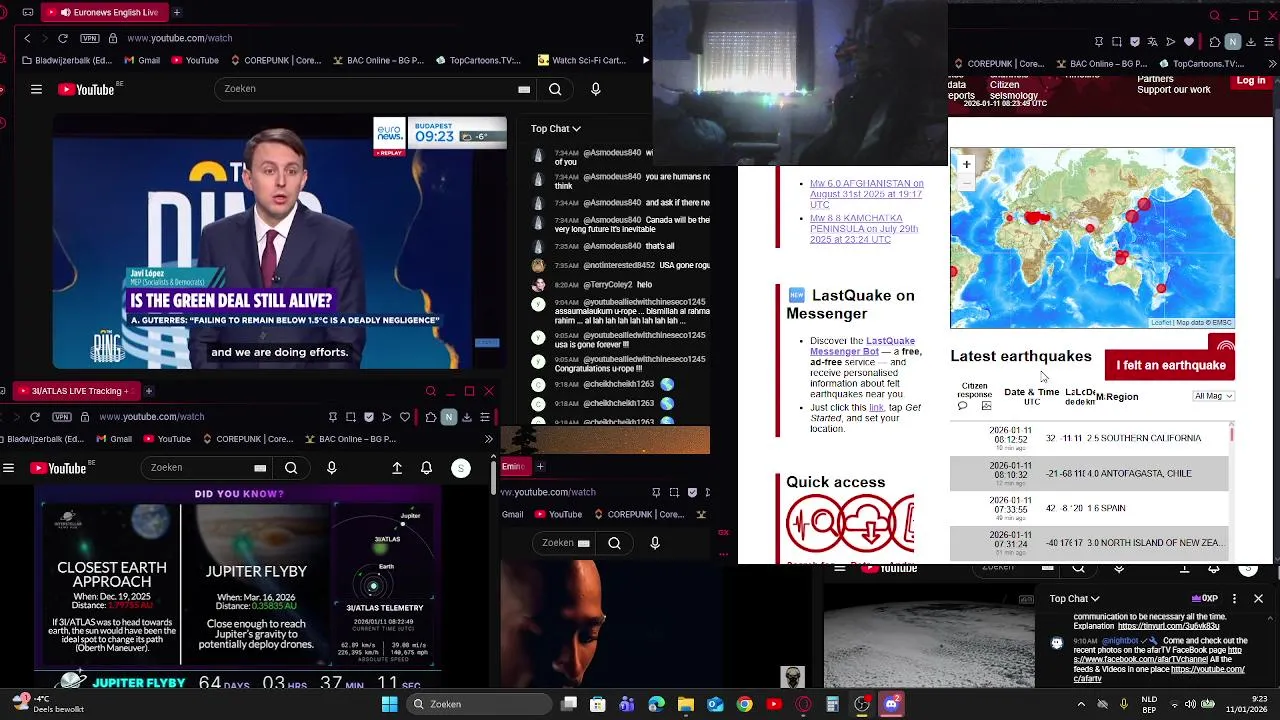
Task: Reload the 3I/ATLAS LIVE Tracking page
Action: [35, 416]
